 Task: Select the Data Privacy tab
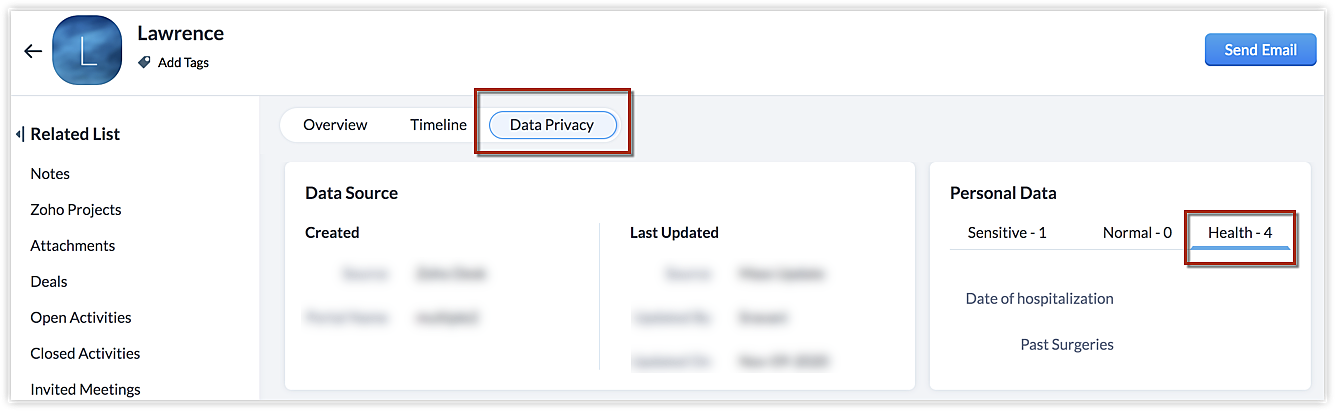pos(552,125)
